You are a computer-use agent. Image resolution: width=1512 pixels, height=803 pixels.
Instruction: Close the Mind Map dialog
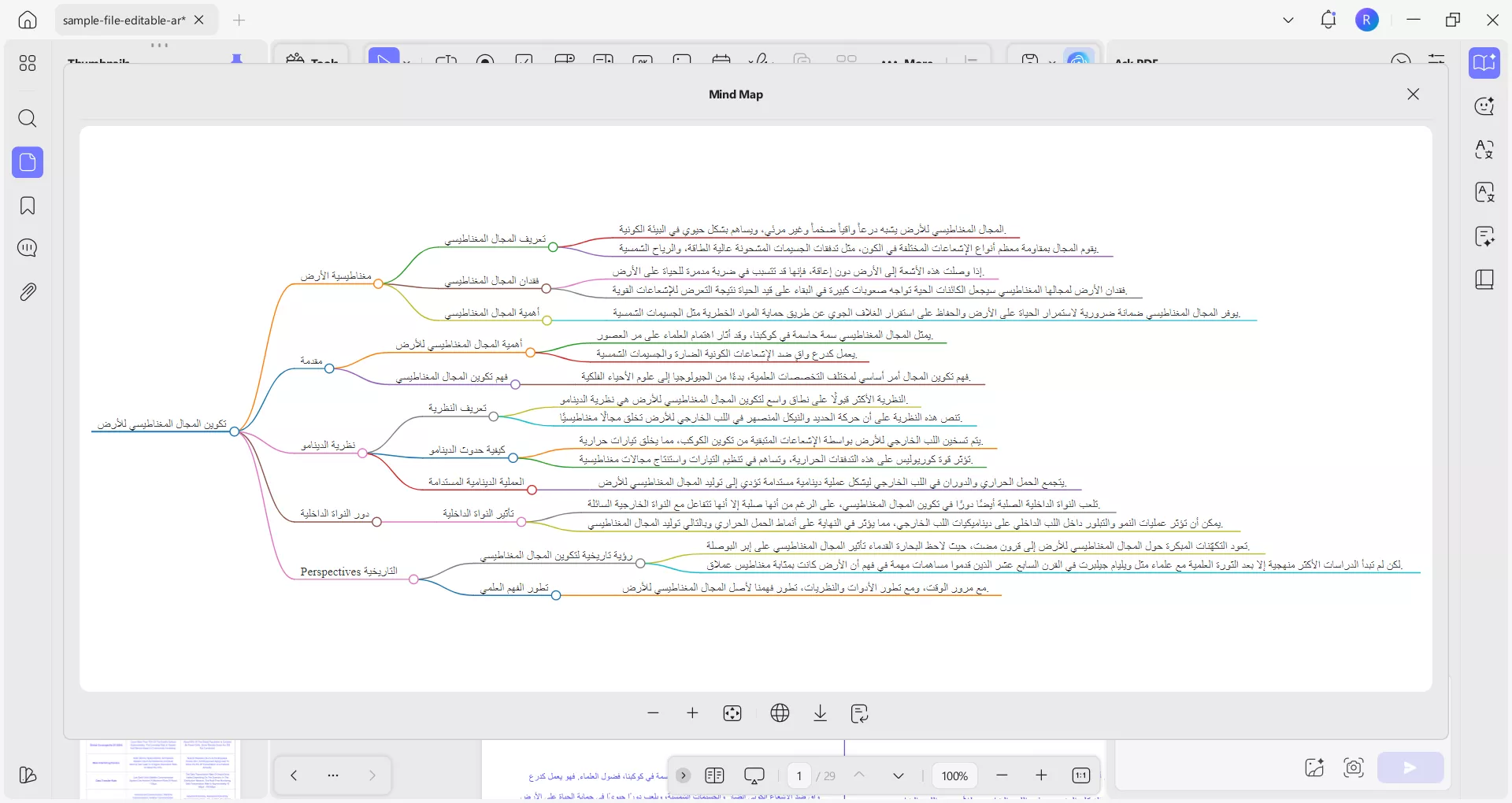click(1414, 94)
